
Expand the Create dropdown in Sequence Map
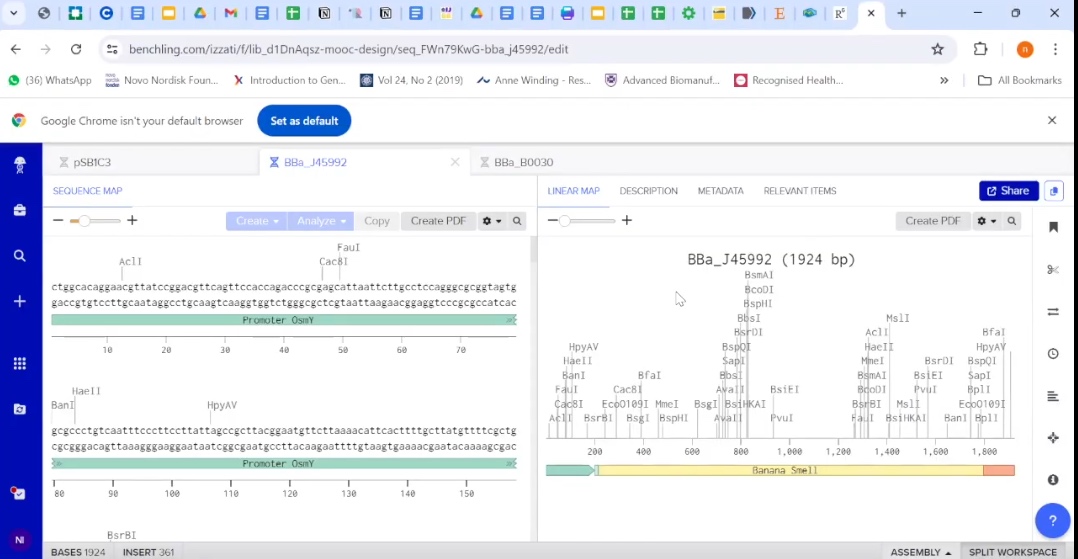point(257,221)
